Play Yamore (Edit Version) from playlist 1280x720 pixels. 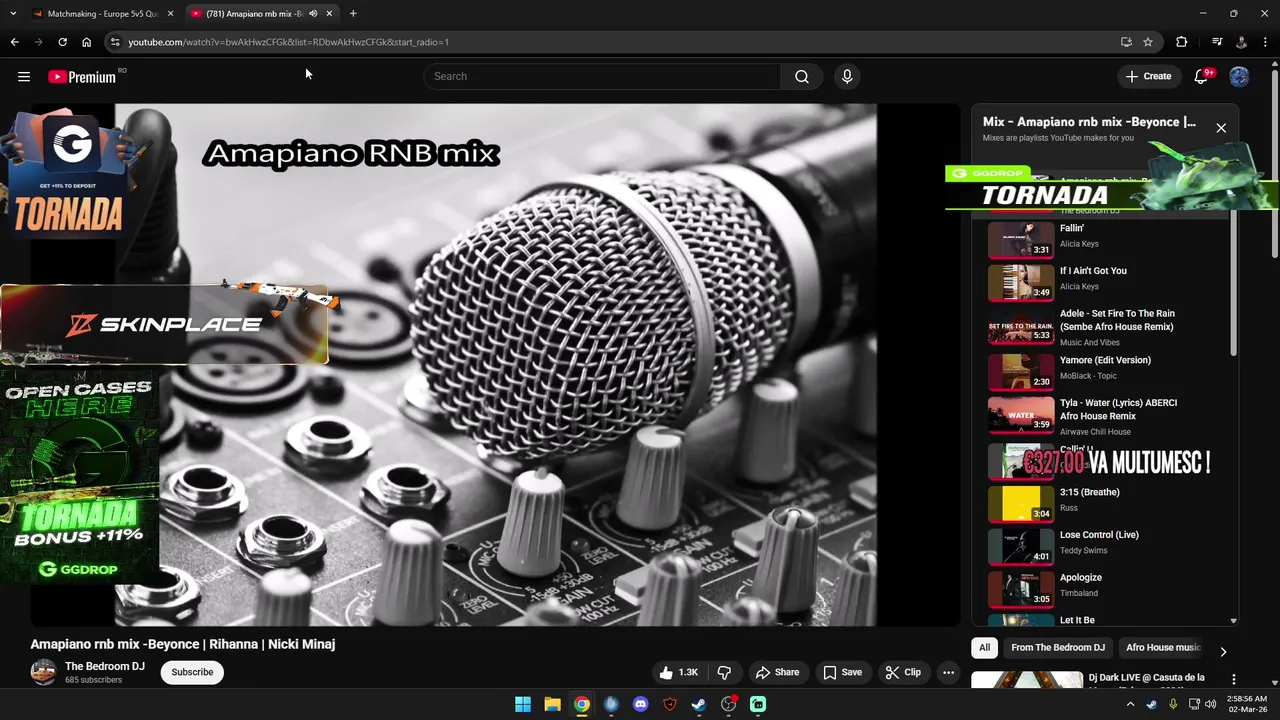pyautogui.click(x=1106, y=371)
